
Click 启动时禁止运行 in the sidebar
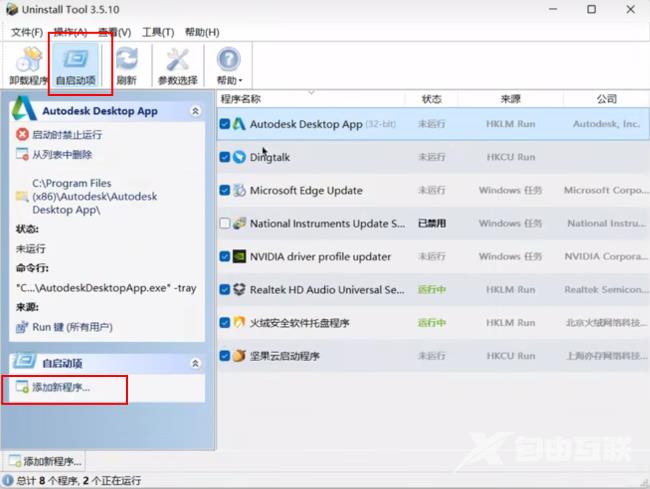66,134
